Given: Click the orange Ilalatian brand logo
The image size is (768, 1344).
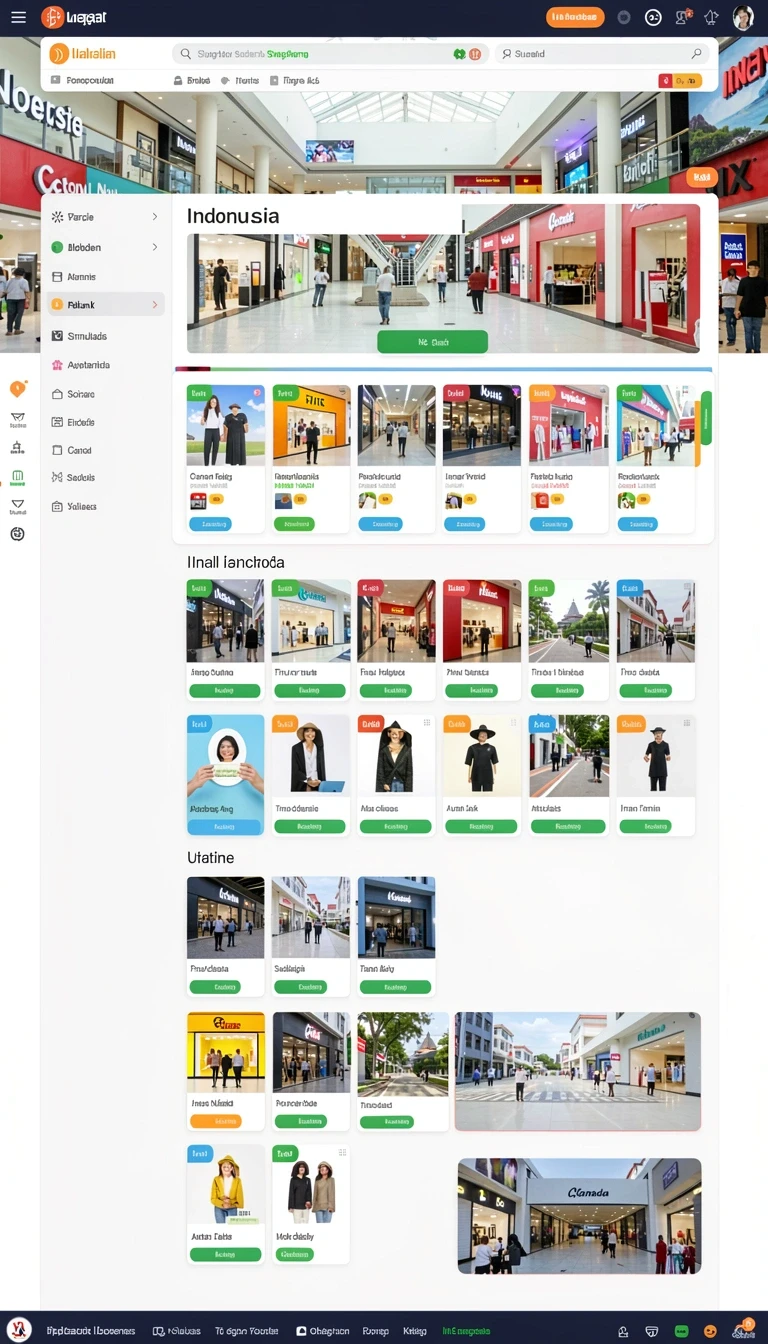Looking at the screenshot, I should point(83,54).
